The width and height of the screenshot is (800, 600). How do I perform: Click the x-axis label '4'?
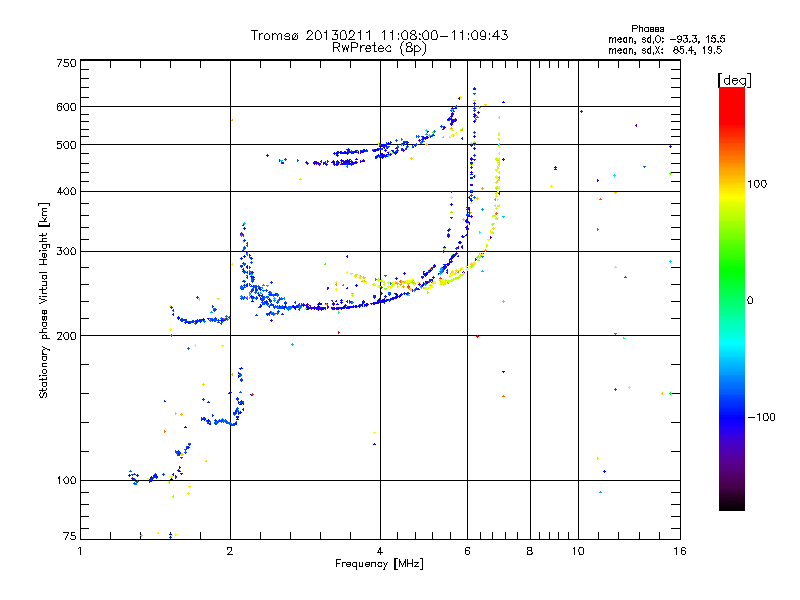[380, 551]
